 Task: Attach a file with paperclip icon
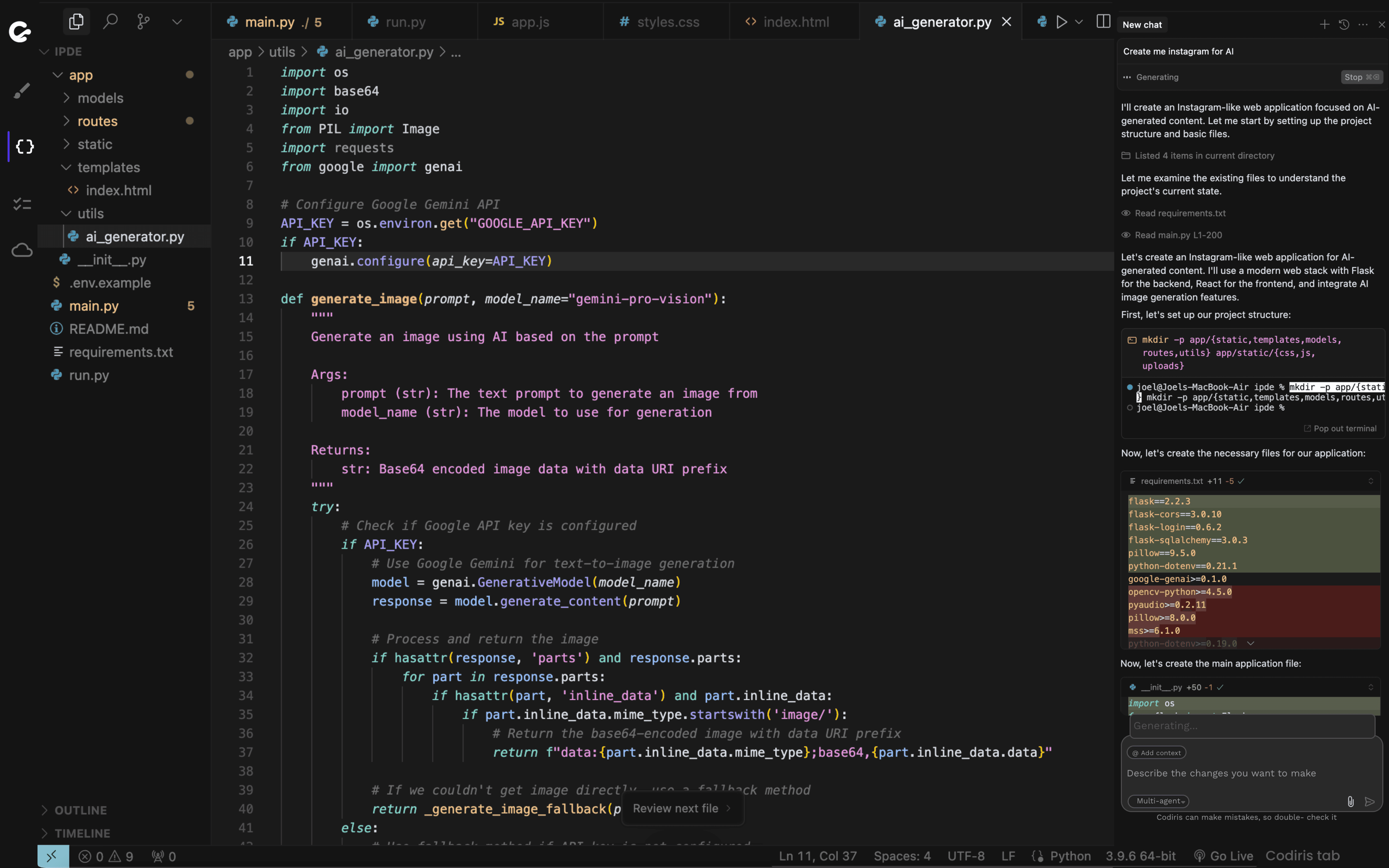(1350, 801)
